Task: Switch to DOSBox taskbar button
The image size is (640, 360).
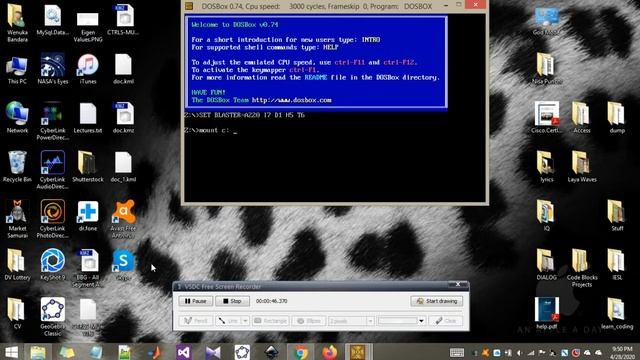Action: click(358, 352)
